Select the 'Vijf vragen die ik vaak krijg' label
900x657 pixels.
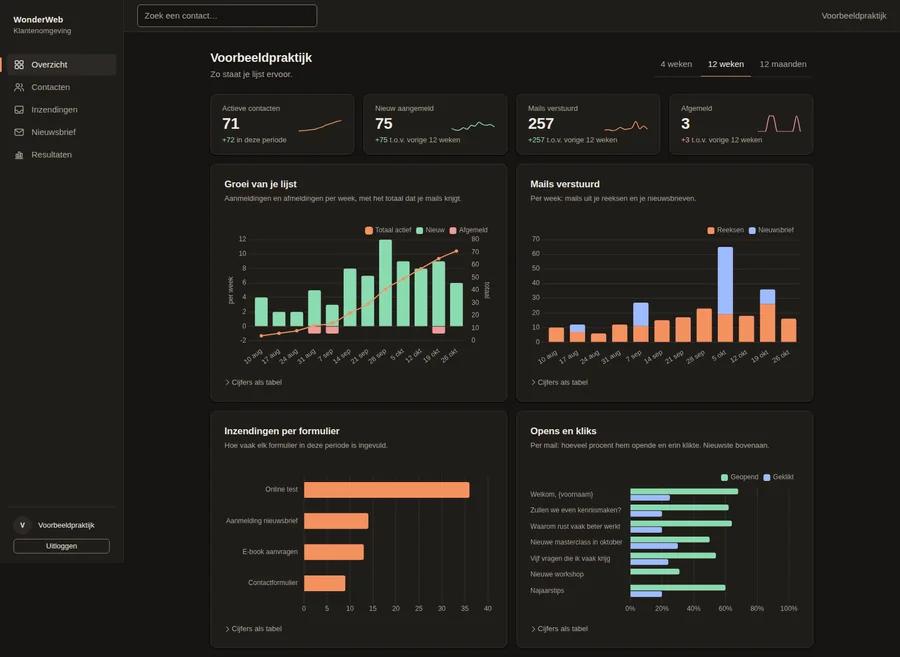pos(570,558)
